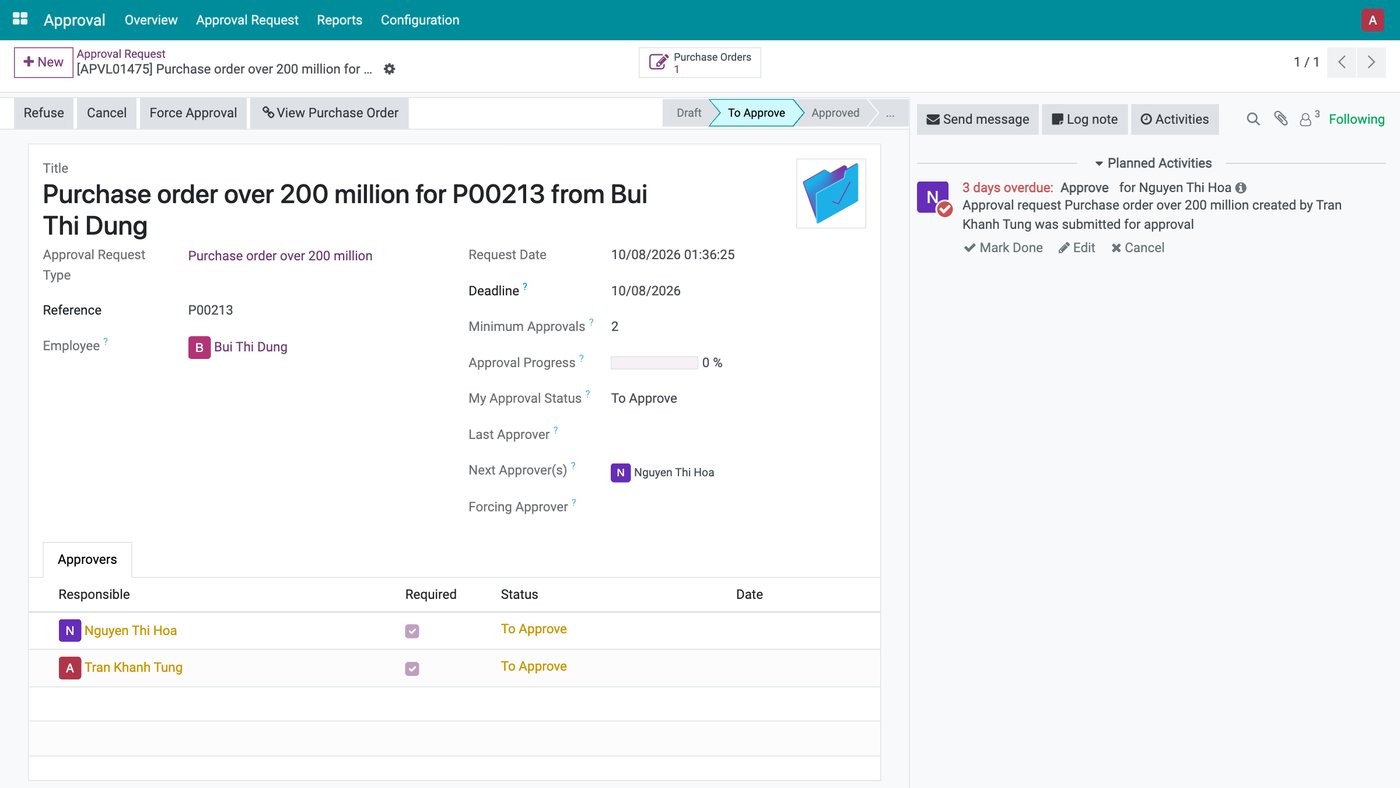Image resolution: width=1400 pixels, height=788 pixels.
Task: Go to next record arrow
Action: point(1372,62)
